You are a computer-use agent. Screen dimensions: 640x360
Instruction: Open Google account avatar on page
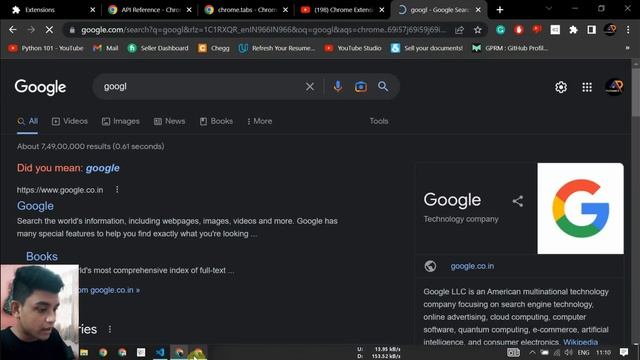(614, 87)
